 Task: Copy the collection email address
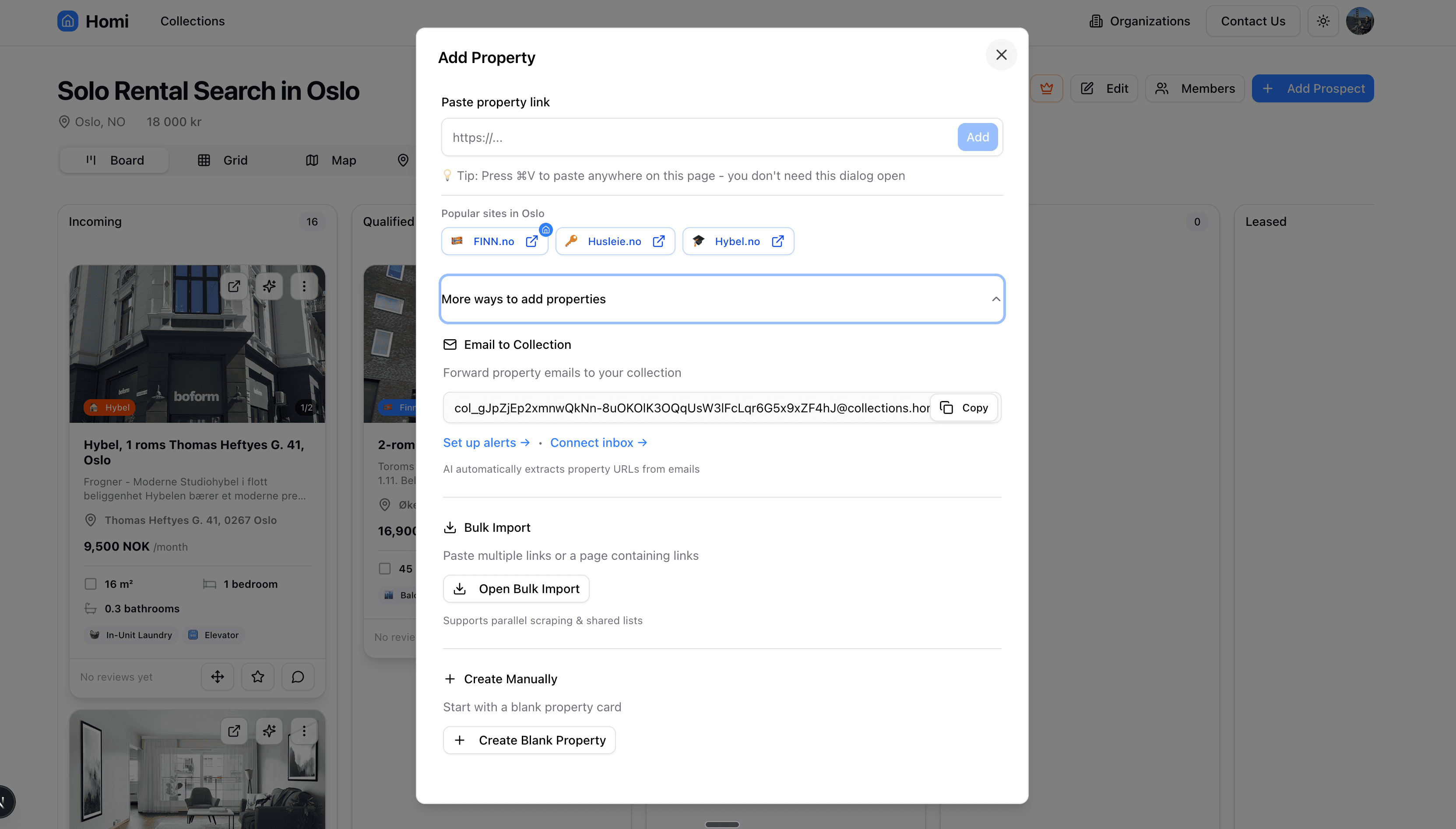[x=964, y=407]
